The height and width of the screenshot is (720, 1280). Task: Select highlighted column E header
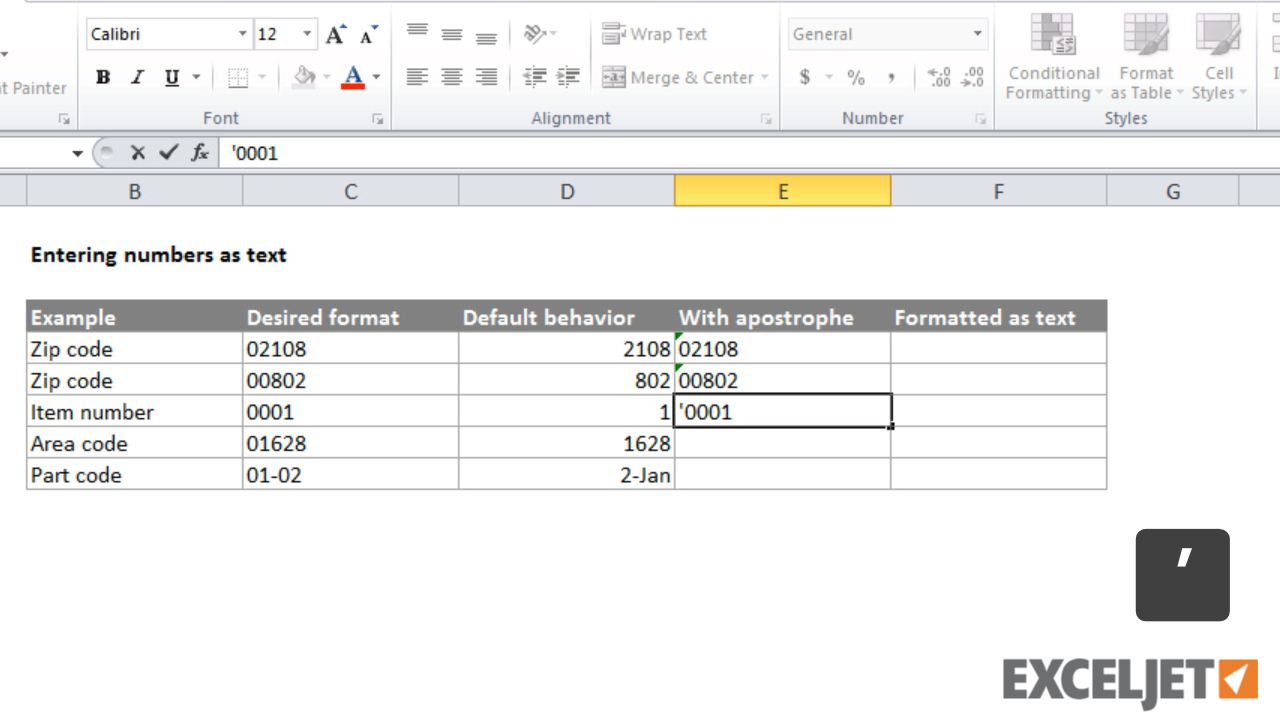point(783,191)
